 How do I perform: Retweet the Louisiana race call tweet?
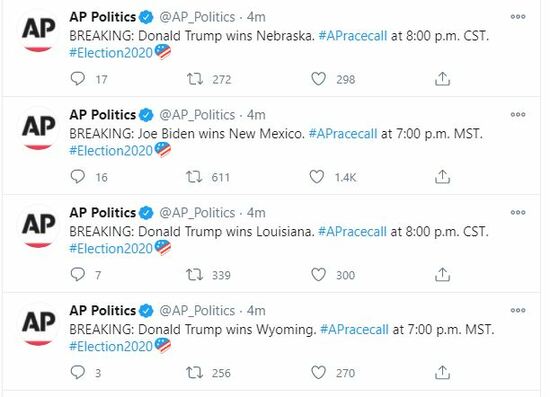click(x=195, y=275)
